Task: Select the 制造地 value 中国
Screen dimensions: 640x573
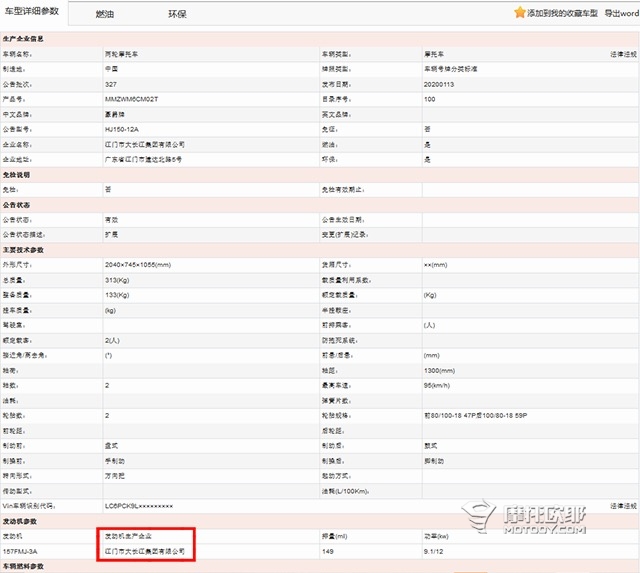Action: click(111, 69)
